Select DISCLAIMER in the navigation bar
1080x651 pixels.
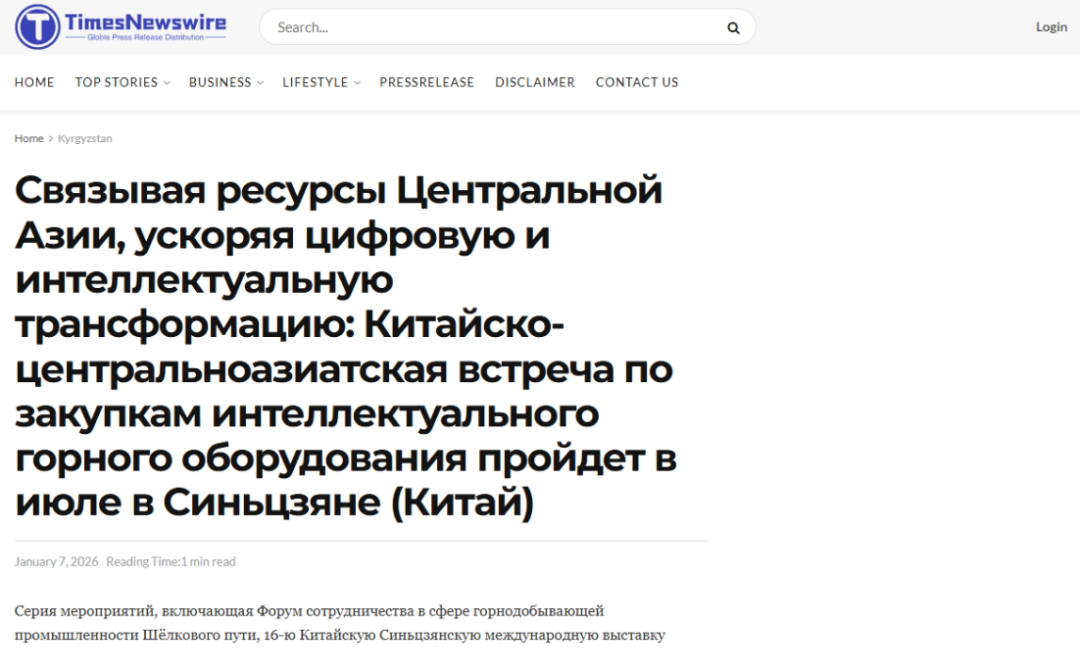(x=535, y=82)
